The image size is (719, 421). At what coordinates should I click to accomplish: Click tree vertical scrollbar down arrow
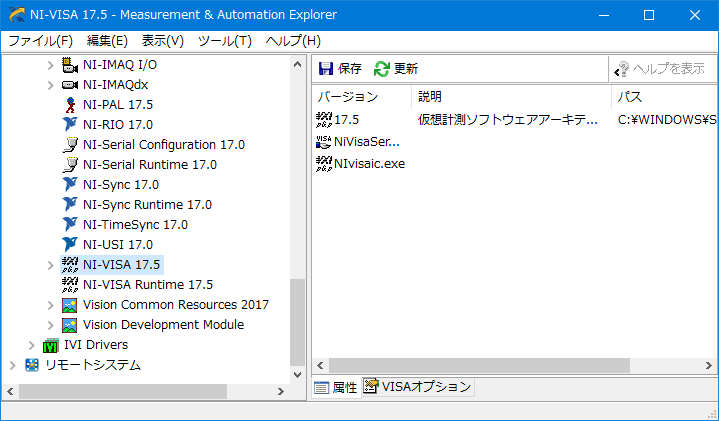pyautogui.click(x=298, y=375)
